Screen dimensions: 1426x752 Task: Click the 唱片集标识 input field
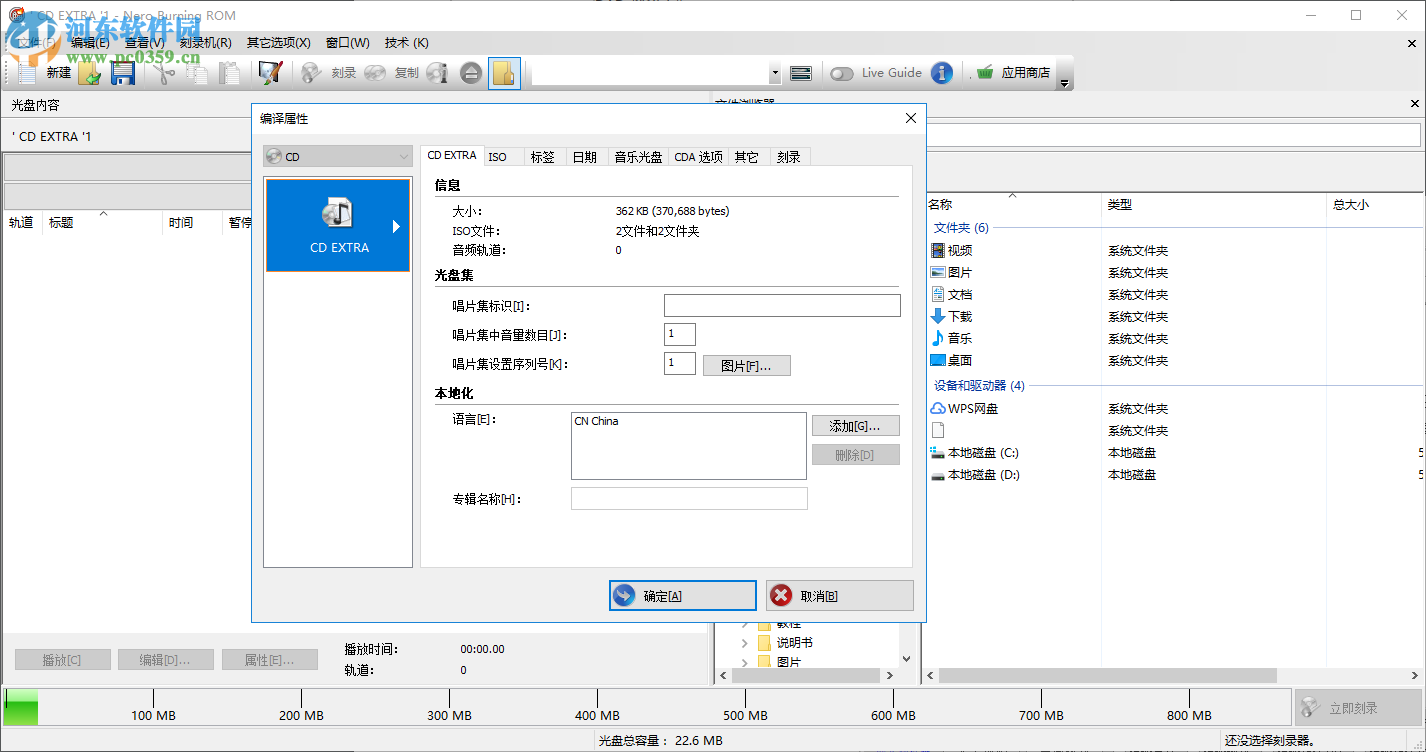(781, 305)
